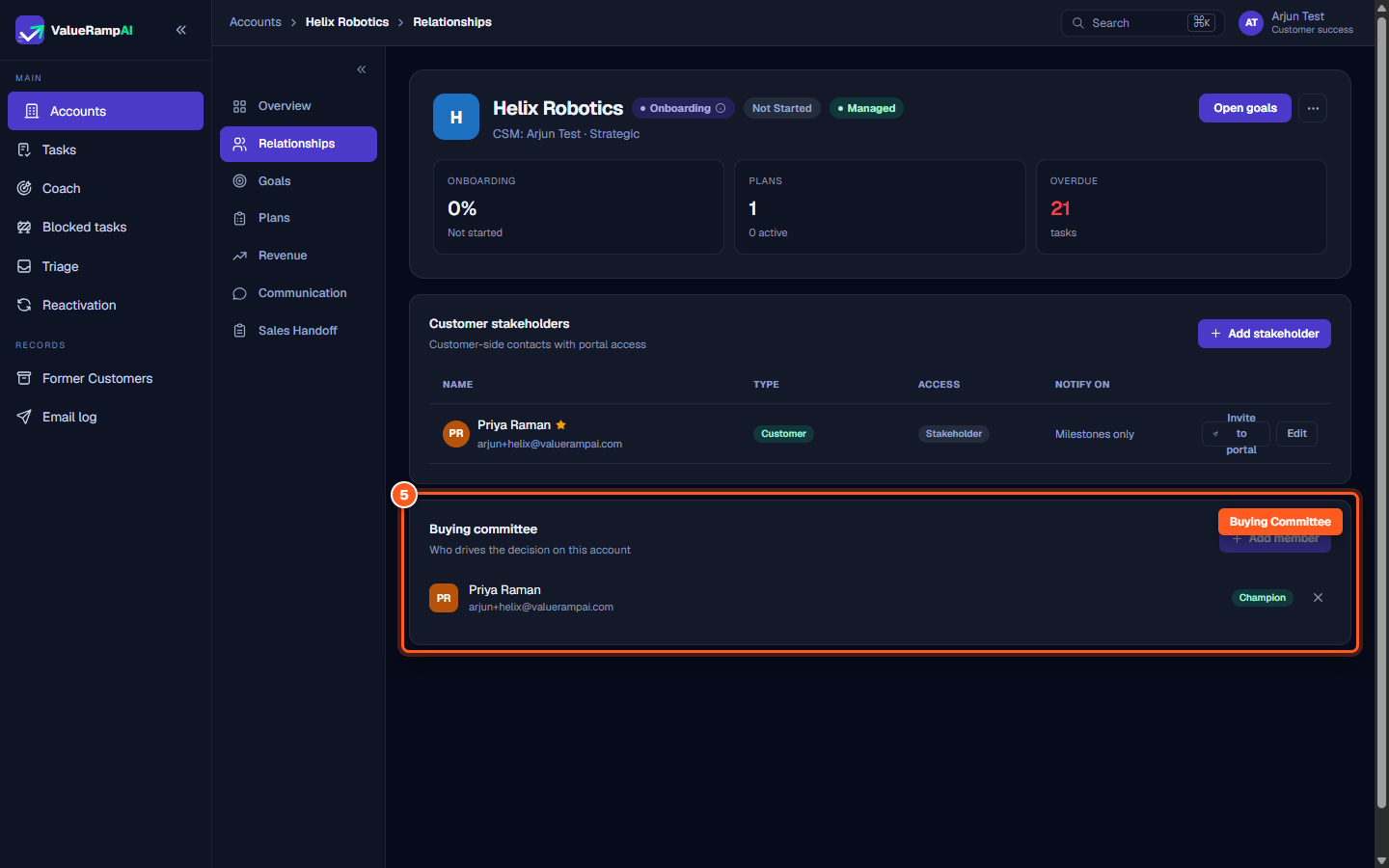
Task: Click Priya Raman's stakeholder avatar
Action: [456, 434]
